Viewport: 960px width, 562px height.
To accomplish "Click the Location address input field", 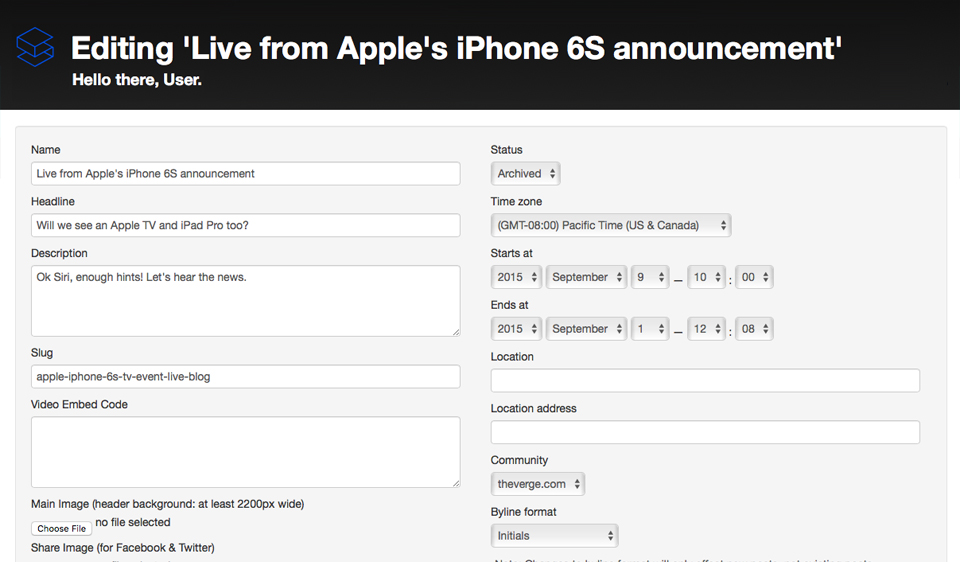I will pos(704,432).
